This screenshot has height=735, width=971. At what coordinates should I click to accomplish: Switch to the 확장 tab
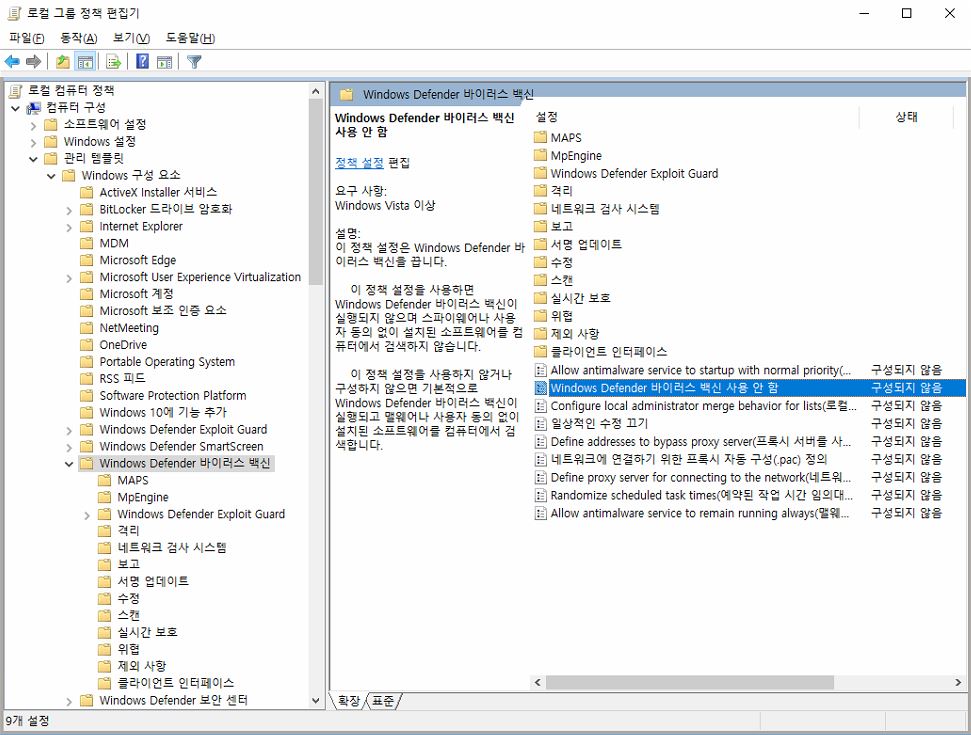click(x=349, y=701)
